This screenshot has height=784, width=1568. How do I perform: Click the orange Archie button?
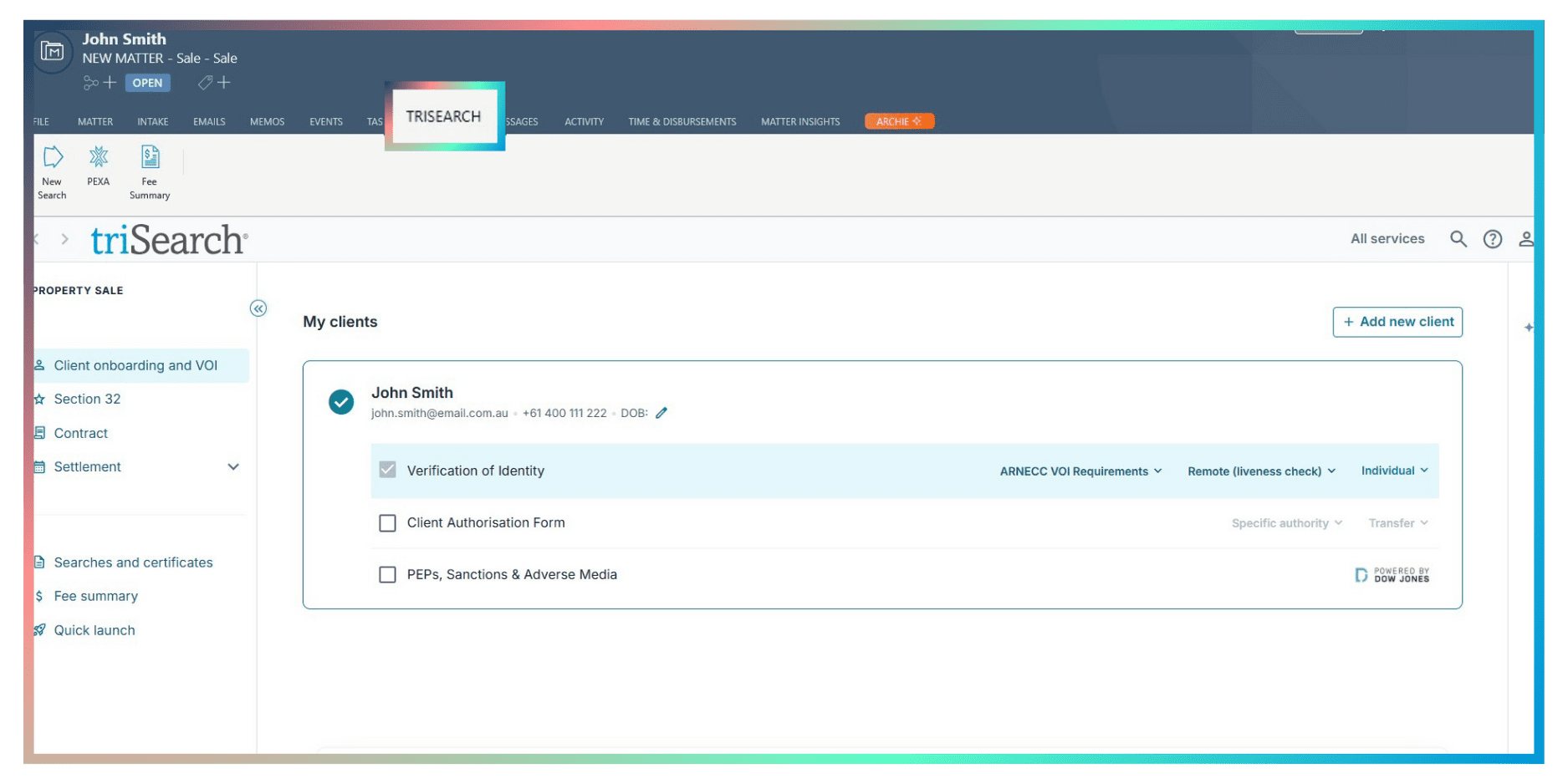coord(898,122)
